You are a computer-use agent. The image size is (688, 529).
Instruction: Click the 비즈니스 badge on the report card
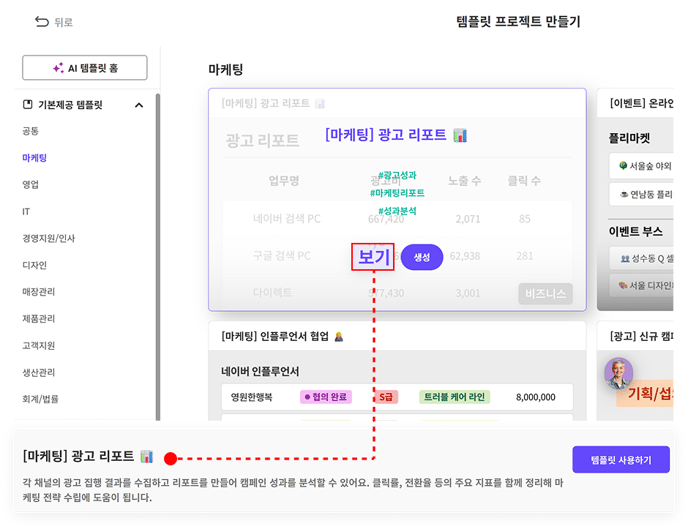coord(545,293)
